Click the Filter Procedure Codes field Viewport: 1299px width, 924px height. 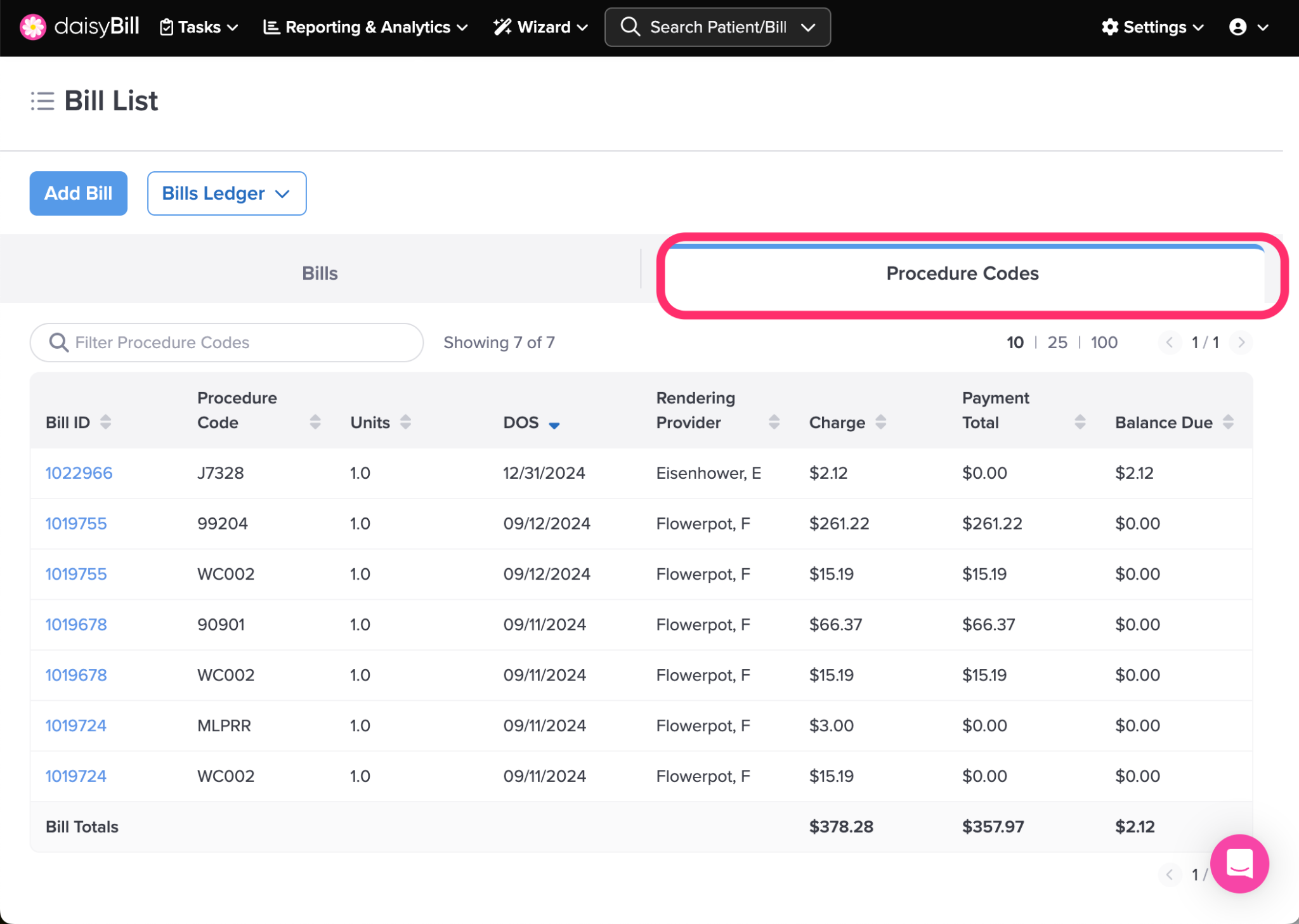click(227, 342)
